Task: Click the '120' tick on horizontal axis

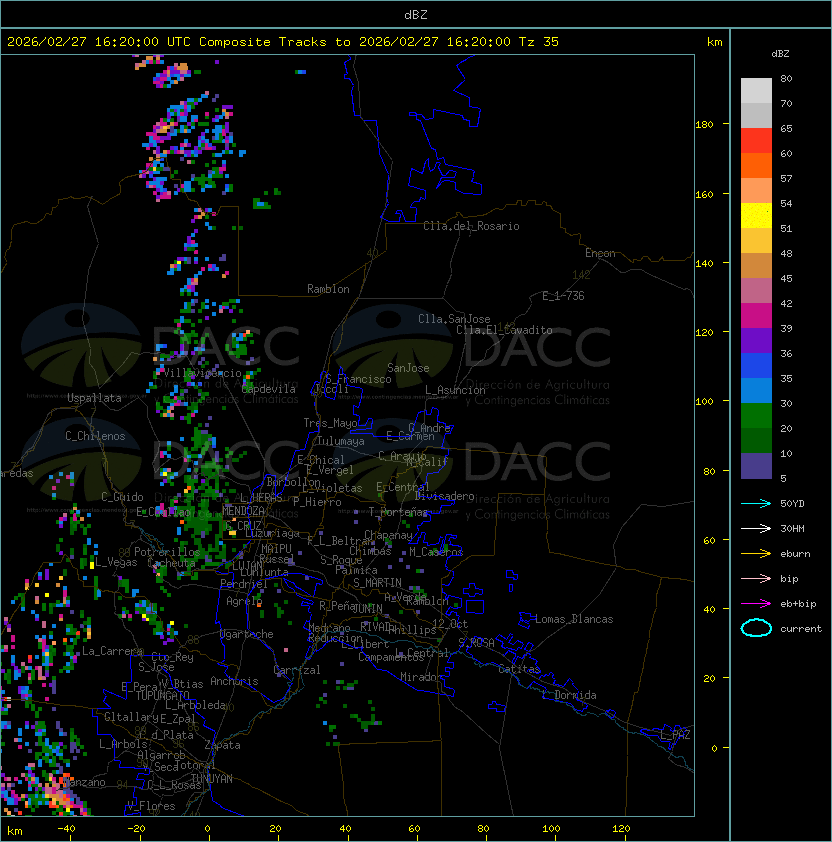Action: click(621, 829)
